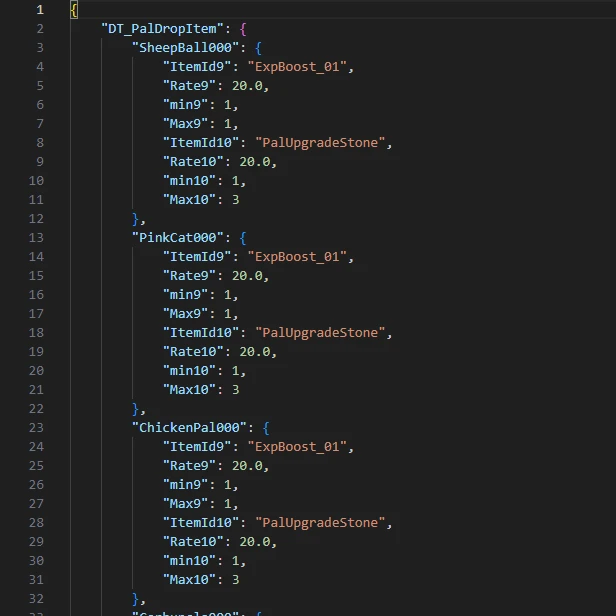The height and width of the screenshot is (616, 616).
Task: Click "ExpBoost_01" value on line 4
Action: (x=297, y=67)
